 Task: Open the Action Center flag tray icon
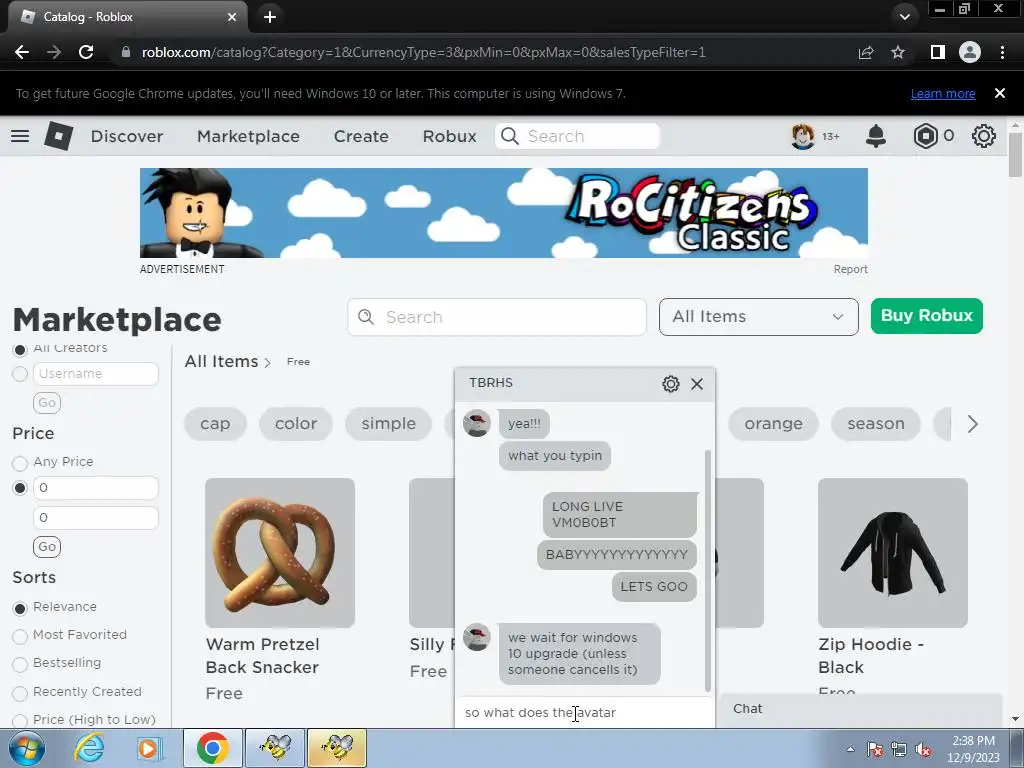coord(875,749)
